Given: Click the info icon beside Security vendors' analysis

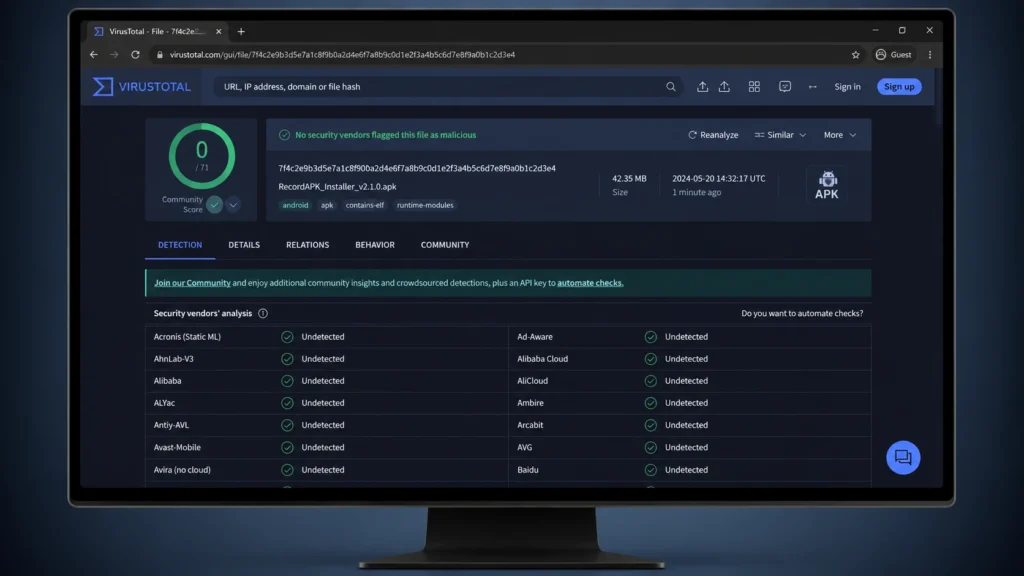Looking at the screenshot, I should [263, 313].
